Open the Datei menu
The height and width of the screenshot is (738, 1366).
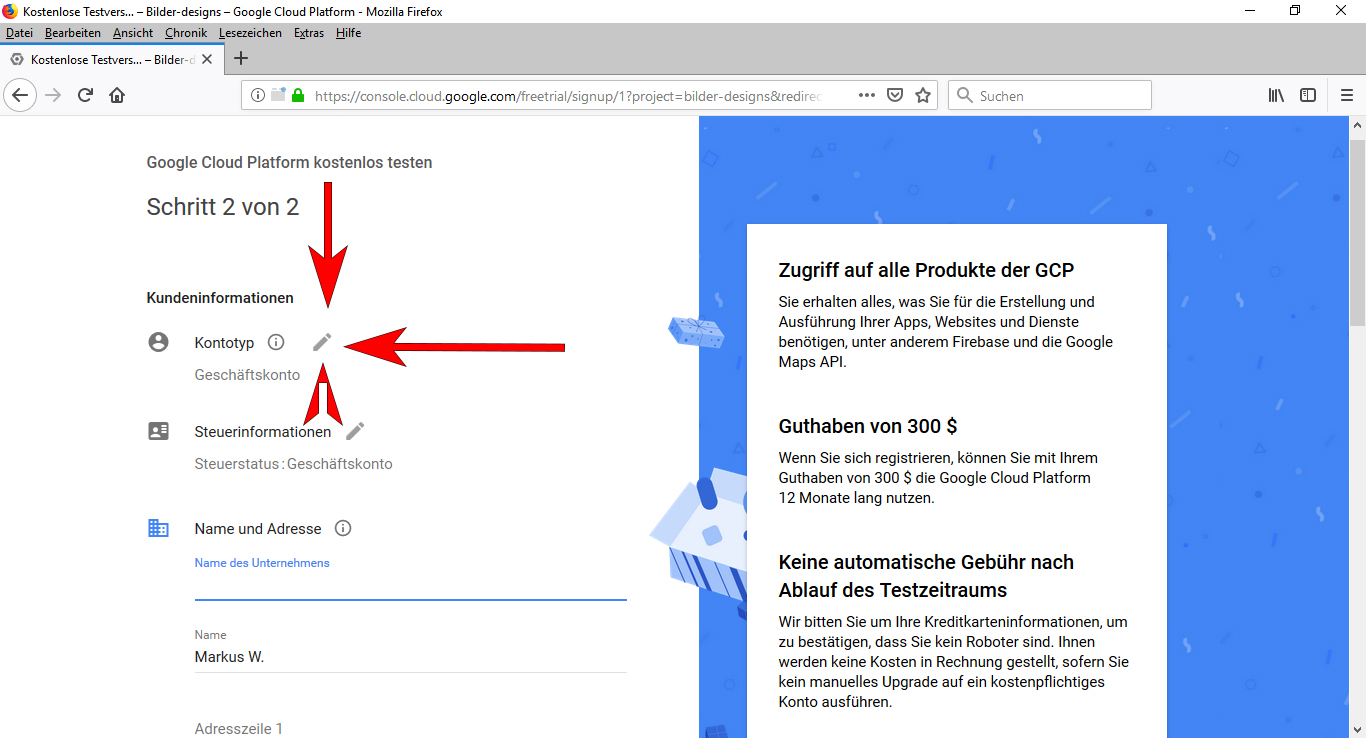tap(19, 33)
